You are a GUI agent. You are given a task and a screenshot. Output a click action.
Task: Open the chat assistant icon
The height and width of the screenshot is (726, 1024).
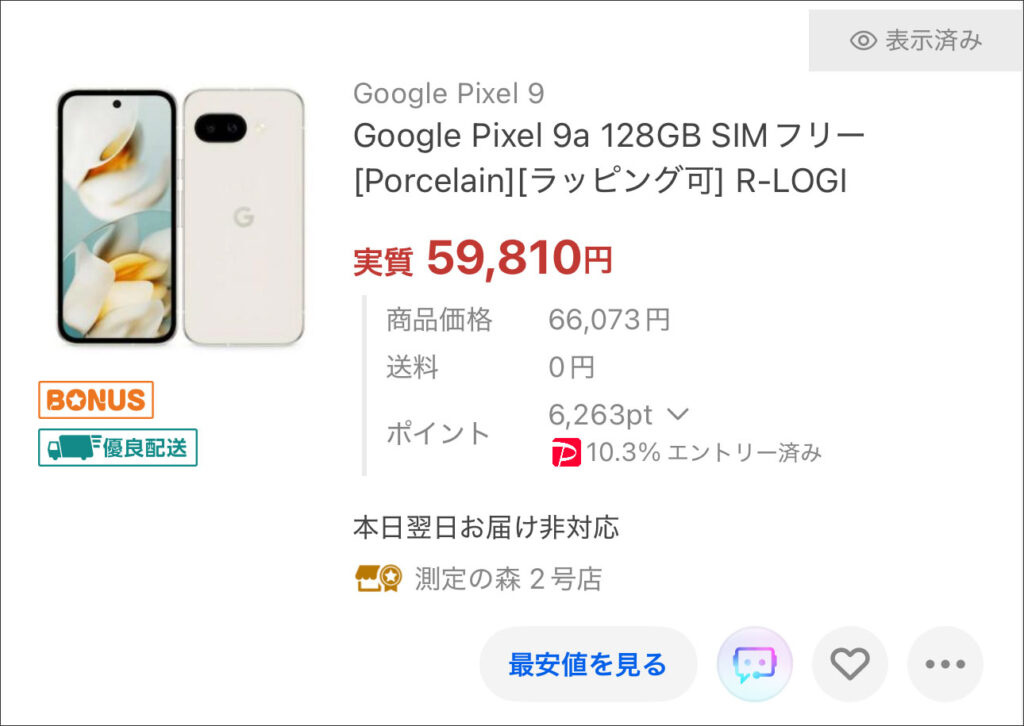[754, 664]
